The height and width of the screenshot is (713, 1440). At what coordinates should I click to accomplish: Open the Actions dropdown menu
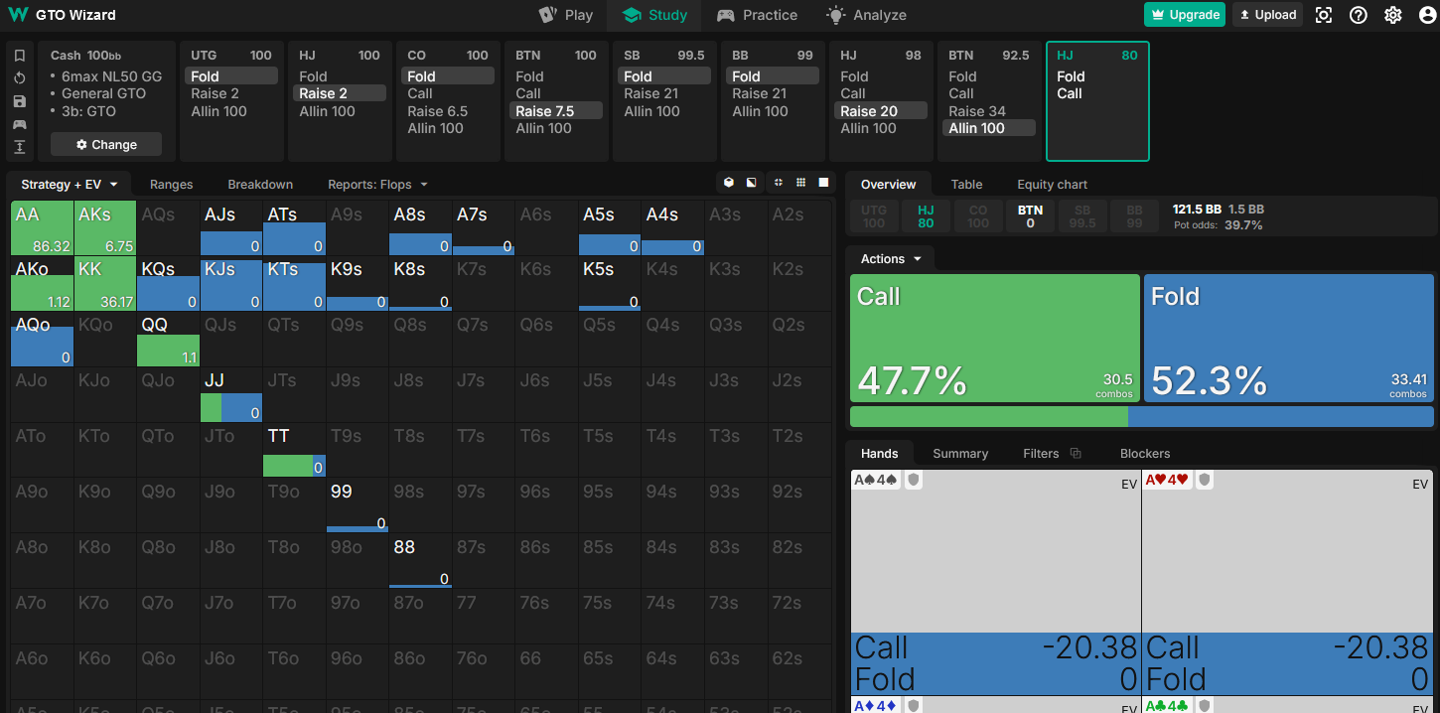(890, 259)
